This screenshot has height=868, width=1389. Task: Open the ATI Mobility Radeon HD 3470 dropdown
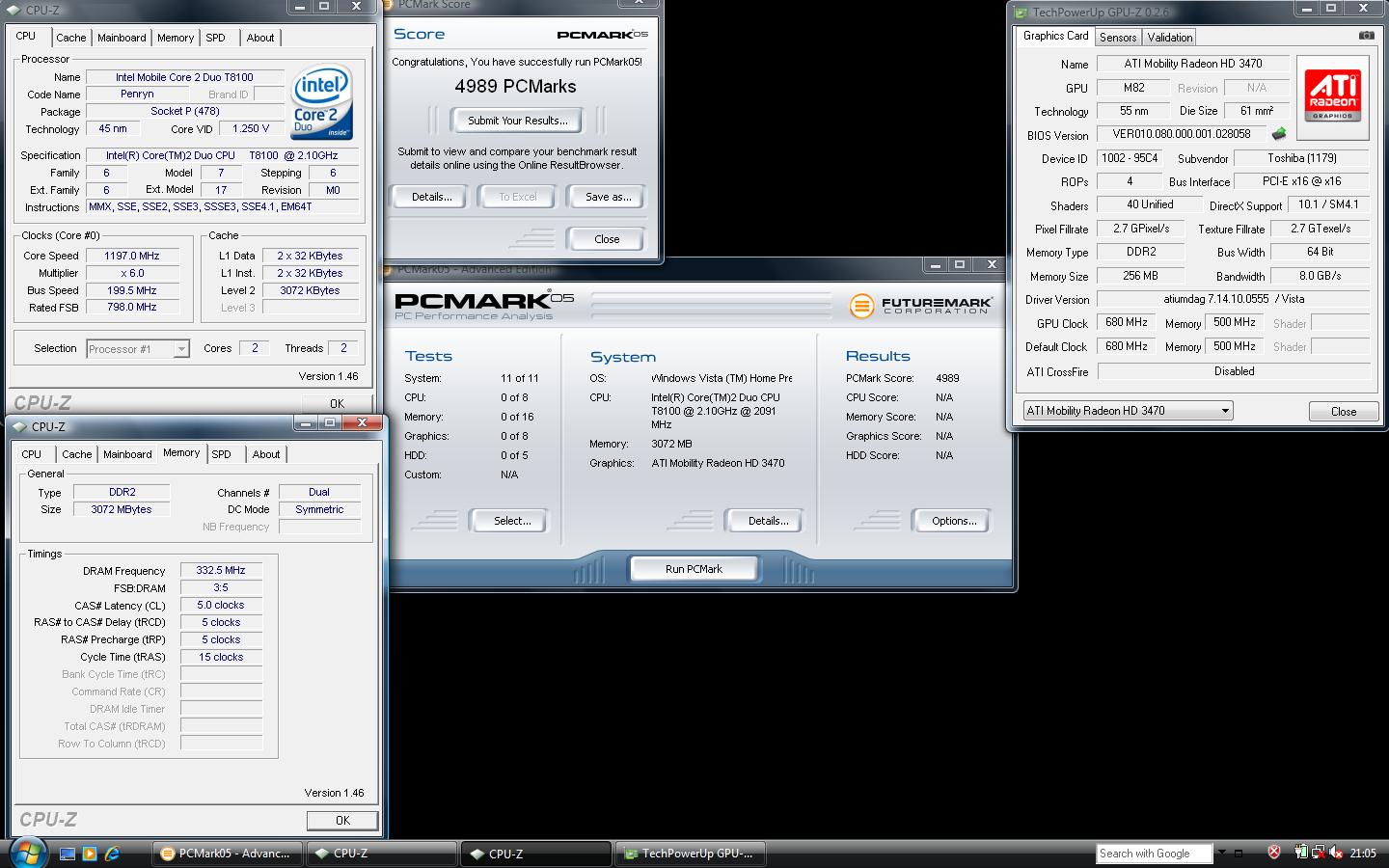(x=1128, y=411)
